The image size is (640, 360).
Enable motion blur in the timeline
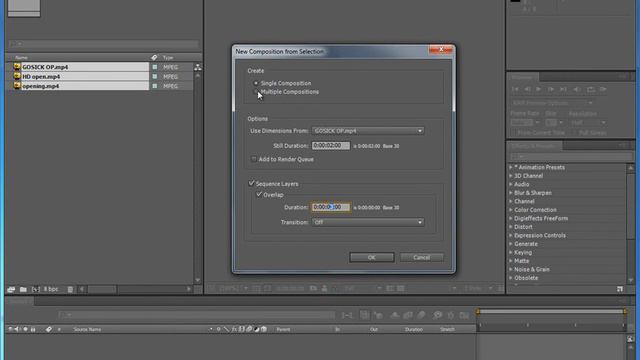coord(421,315)
